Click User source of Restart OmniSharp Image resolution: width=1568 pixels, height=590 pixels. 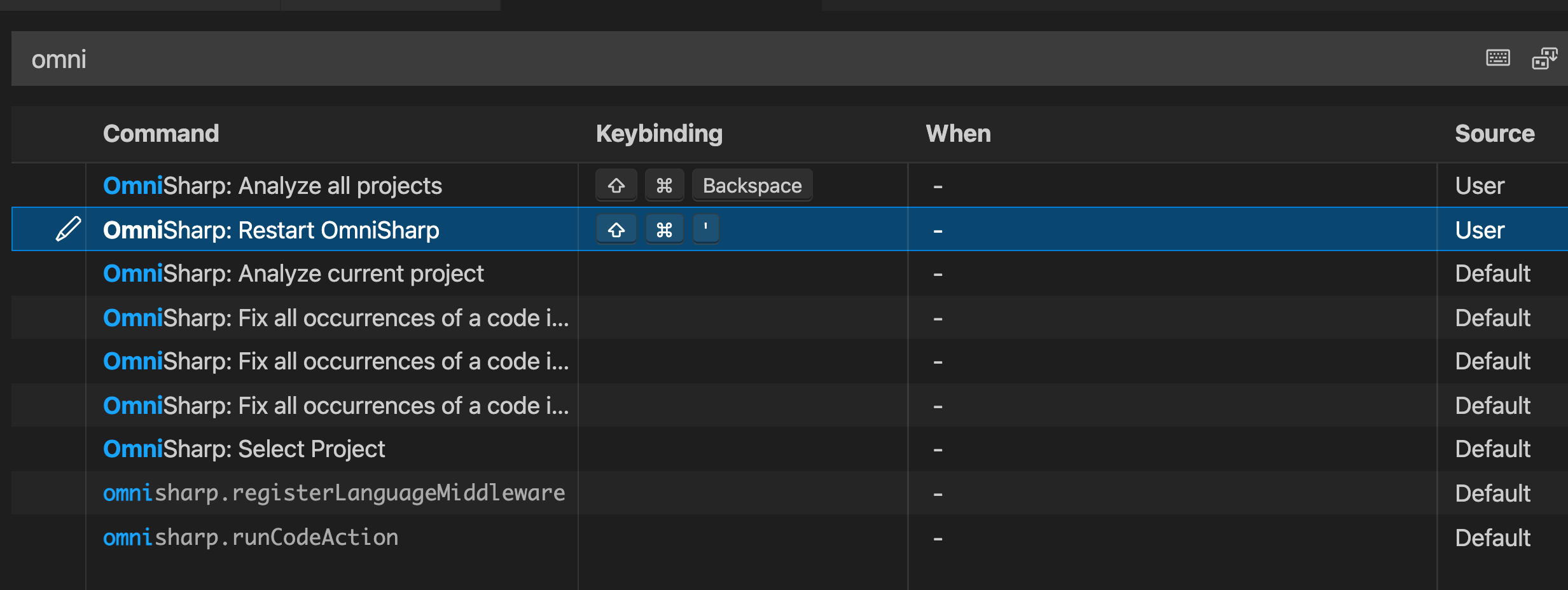click(1480, 230)
